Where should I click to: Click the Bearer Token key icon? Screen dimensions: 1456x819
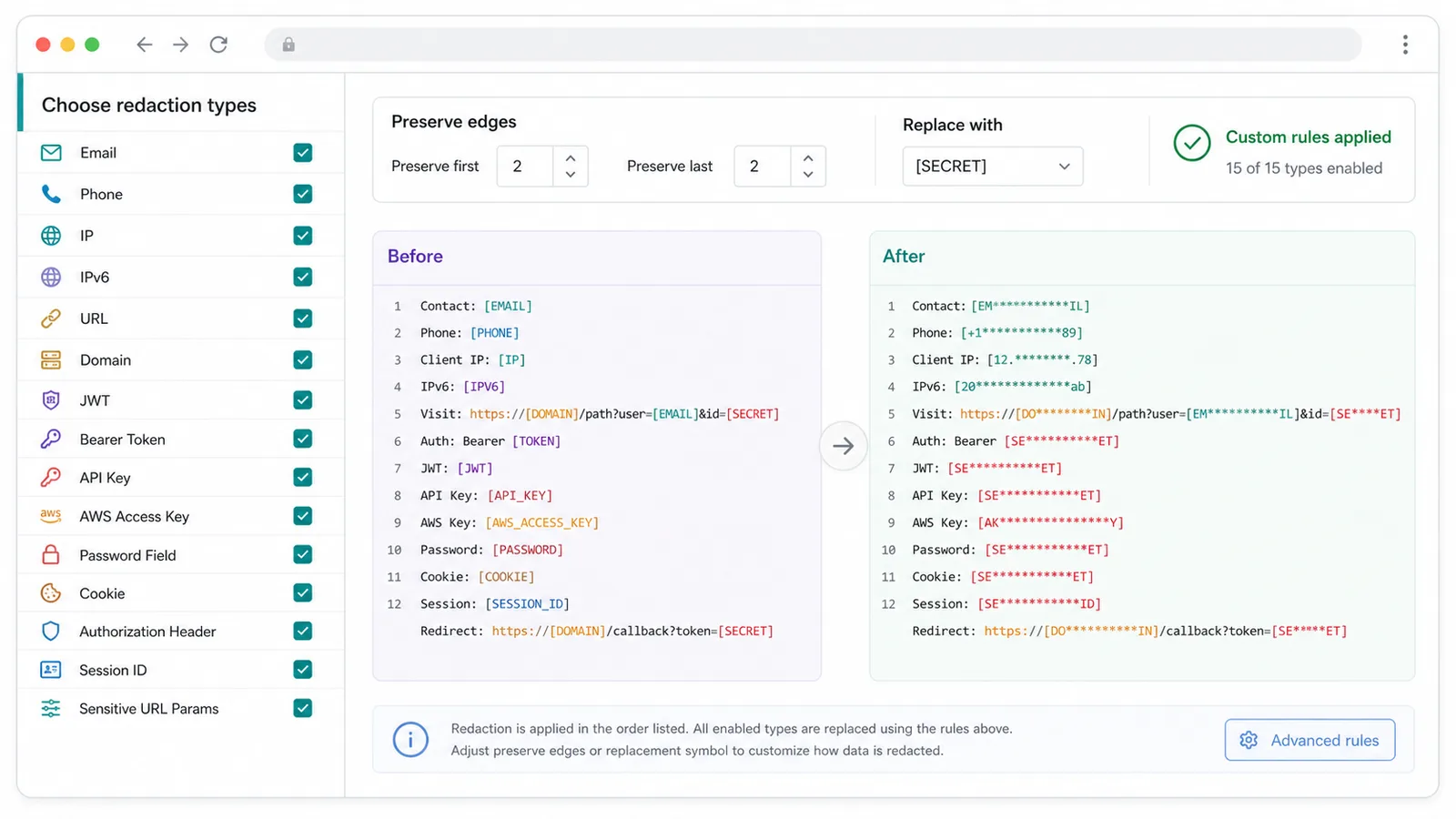[x=51, y=439]
